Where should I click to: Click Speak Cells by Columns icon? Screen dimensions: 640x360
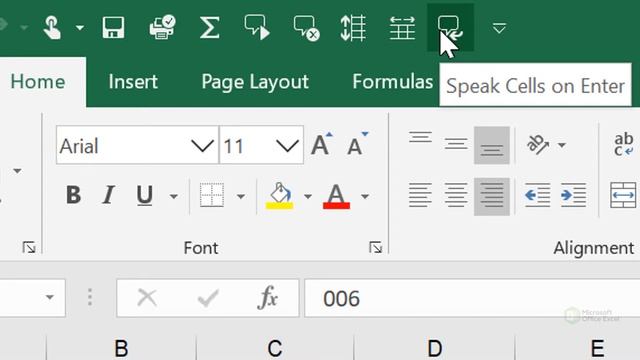click(353, 28)
